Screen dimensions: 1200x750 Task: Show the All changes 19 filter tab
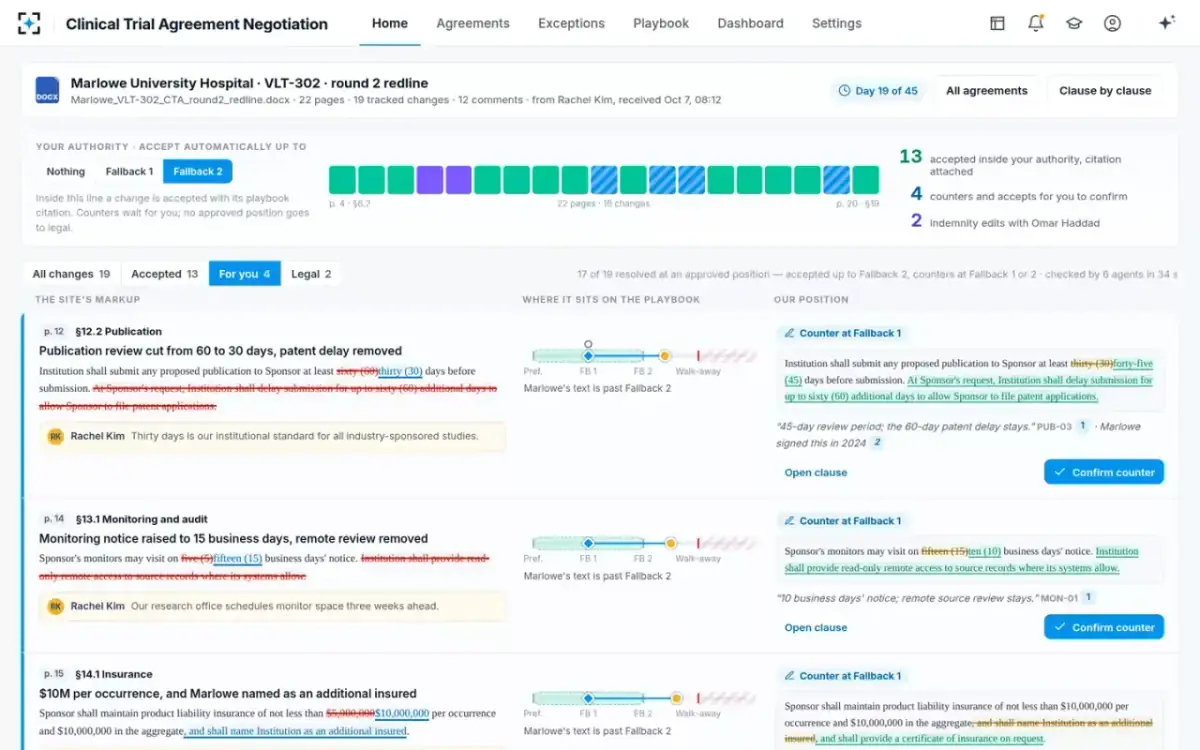click(x=71, y=274)
